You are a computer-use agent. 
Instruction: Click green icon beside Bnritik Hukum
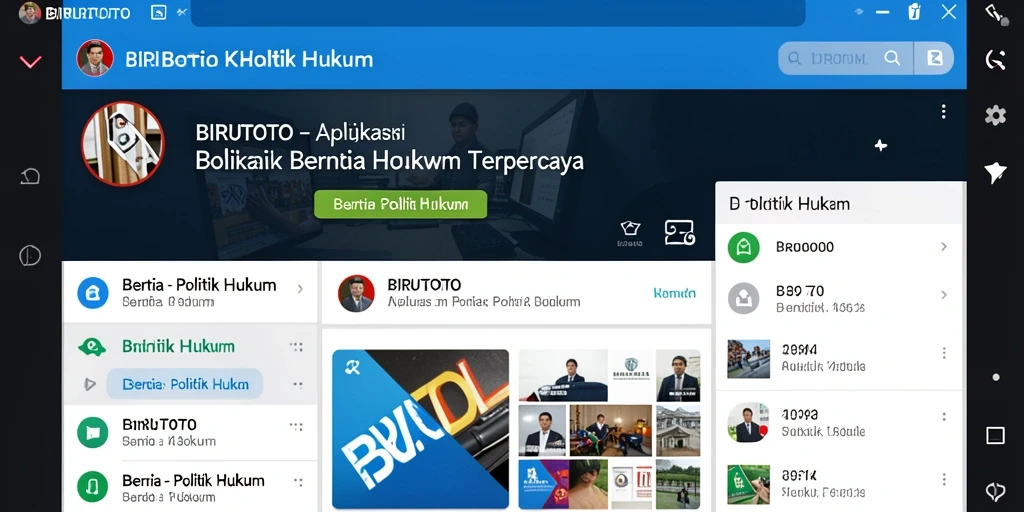click(x=92, y=347)
